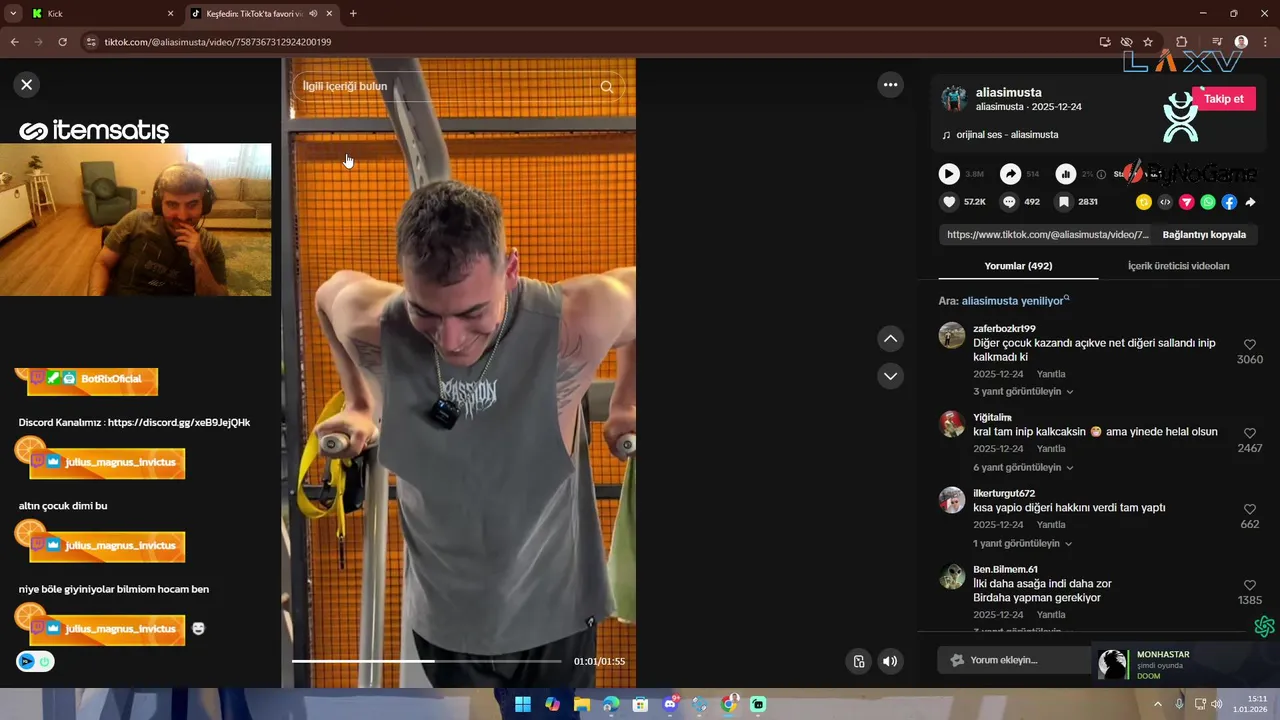Reply to ilkerturgut672 via Yanıtla
Screen dimensions: 1280x720
(x=1051, y=525)
